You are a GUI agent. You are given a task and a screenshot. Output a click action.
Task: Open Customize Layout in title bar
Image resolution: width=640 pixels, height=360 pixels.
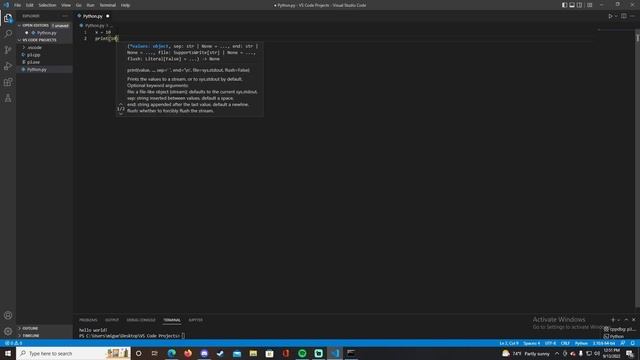point(589,5)
